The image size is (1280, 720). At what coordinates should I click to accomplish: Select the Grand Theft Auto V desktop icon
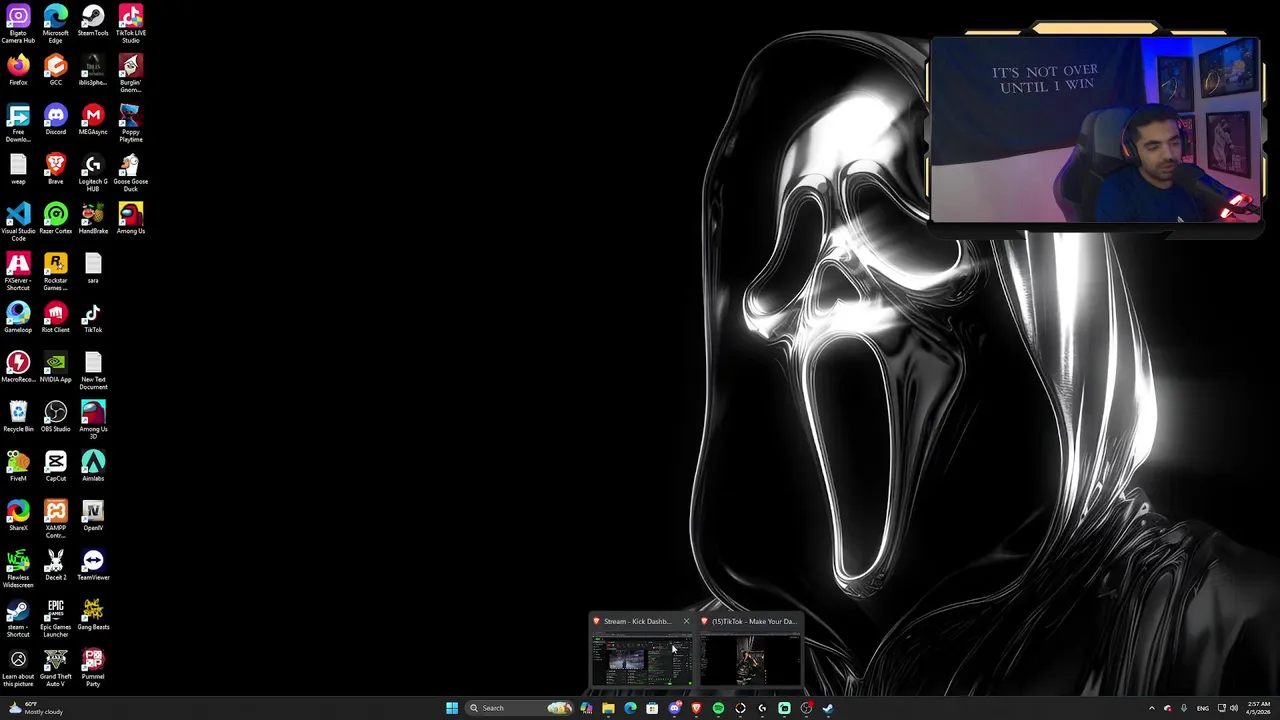tap(55, 668)
